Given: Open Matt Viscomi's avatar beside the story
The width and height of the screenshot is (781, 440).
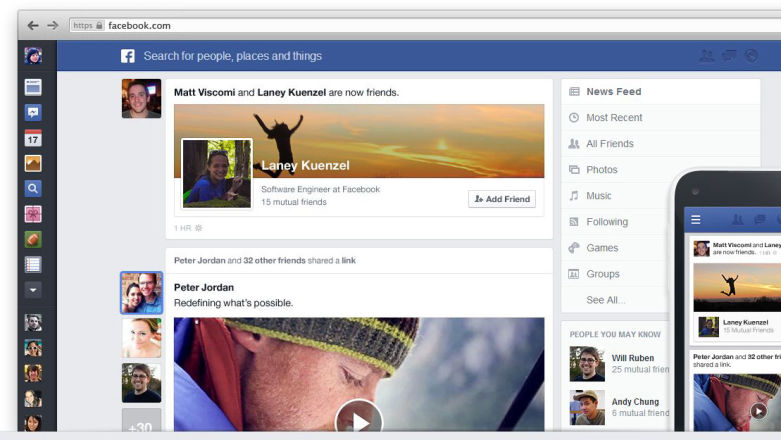Looking at the screenshot, I should pos(141,98).
